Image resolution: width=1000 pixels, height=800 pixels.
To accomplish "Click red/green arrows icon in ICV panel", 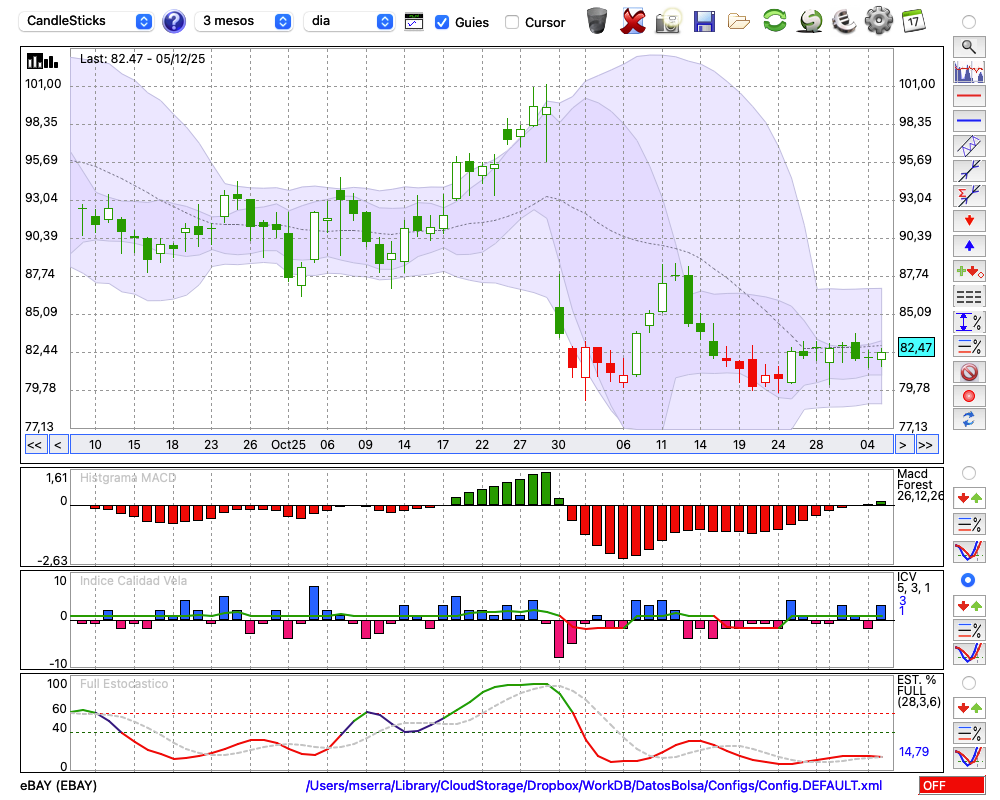I will 969,605.
